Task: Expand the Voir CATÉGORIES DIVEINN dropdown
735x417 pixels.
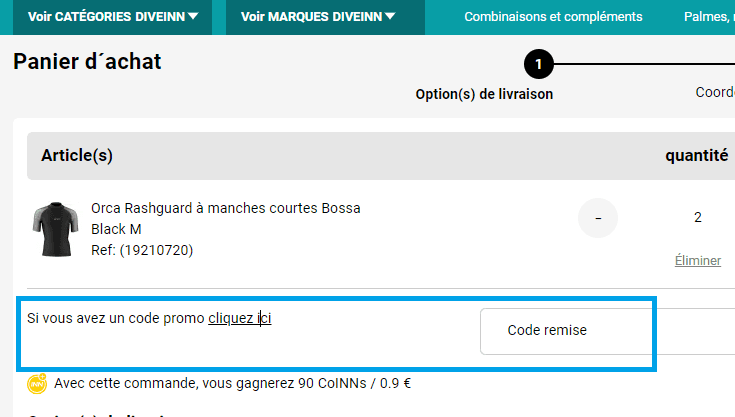Action: click(x=113, y=16)
